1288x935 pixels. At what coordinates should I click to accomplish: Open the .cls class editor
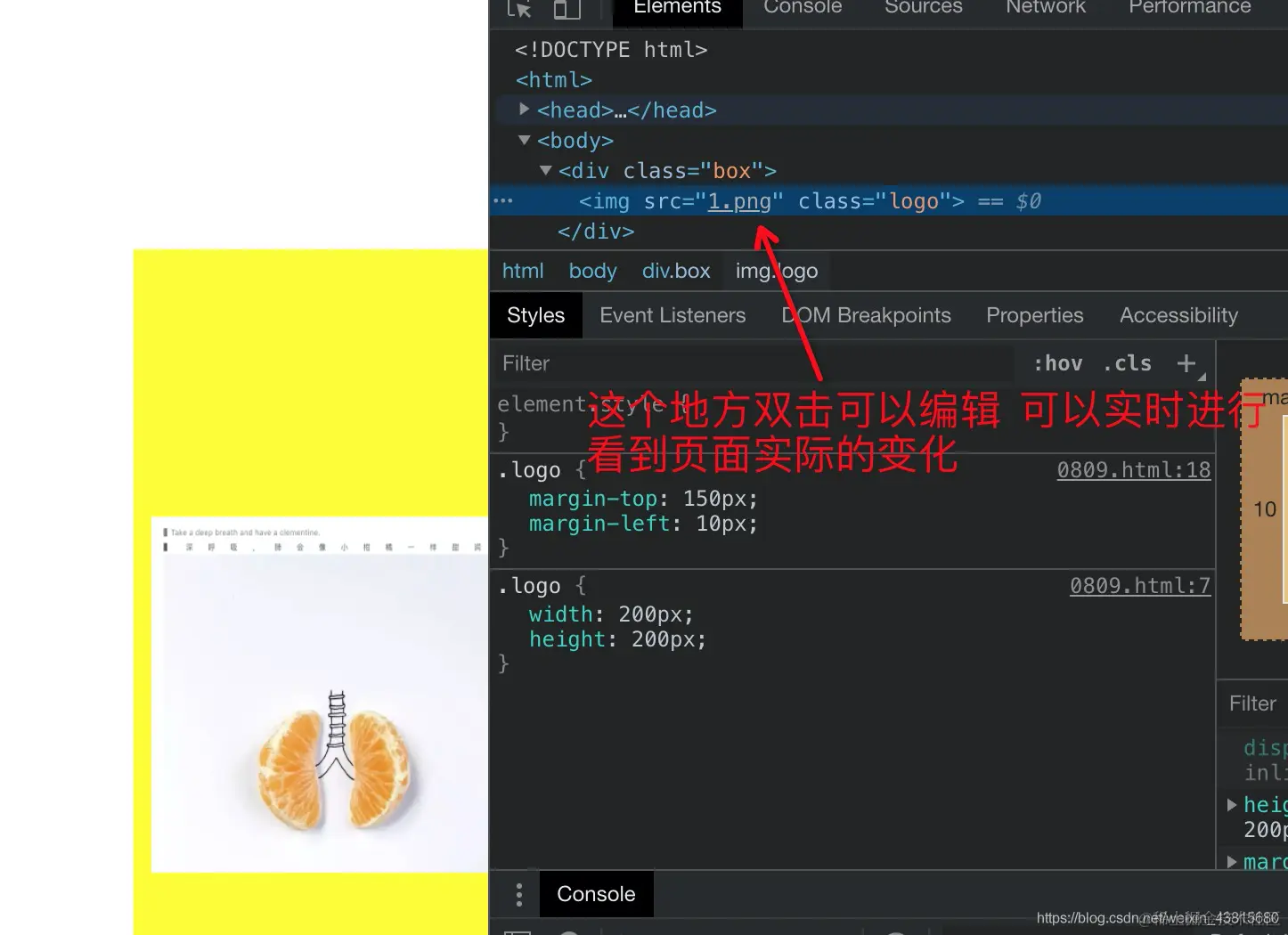[x=1127, y=362]
